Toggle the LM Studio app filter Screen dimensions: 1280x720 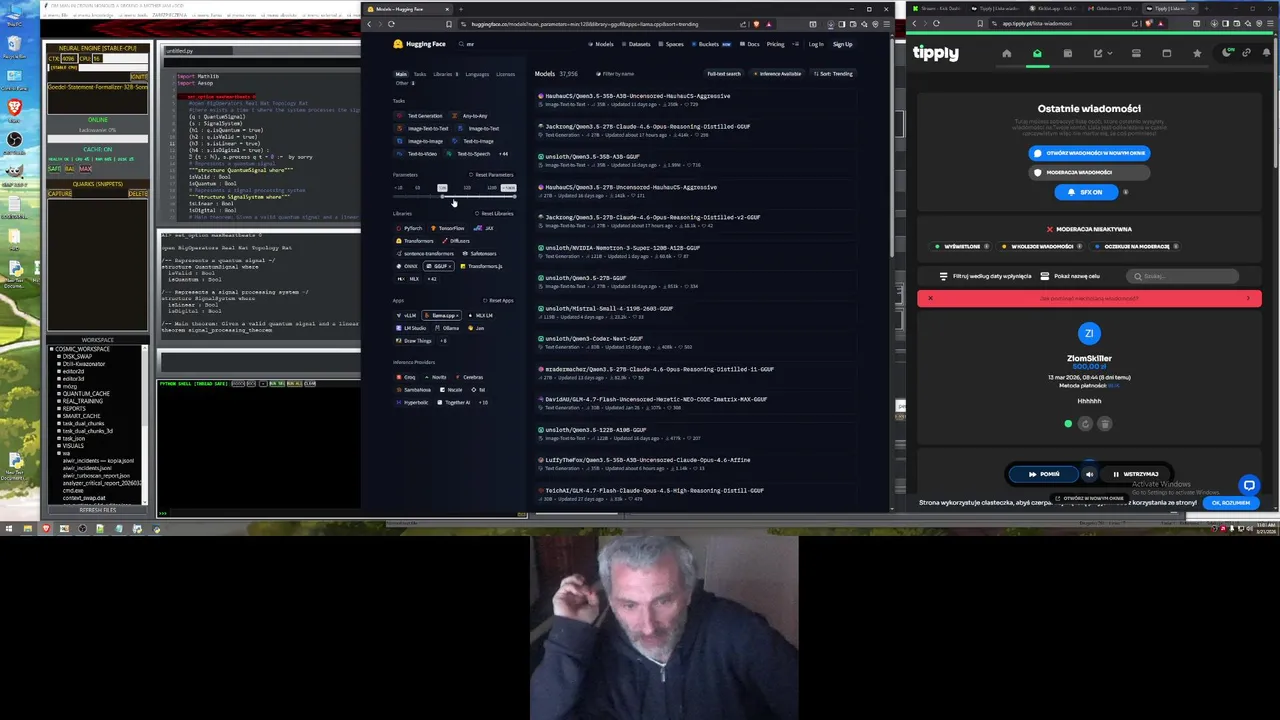(x=411, y=328)
